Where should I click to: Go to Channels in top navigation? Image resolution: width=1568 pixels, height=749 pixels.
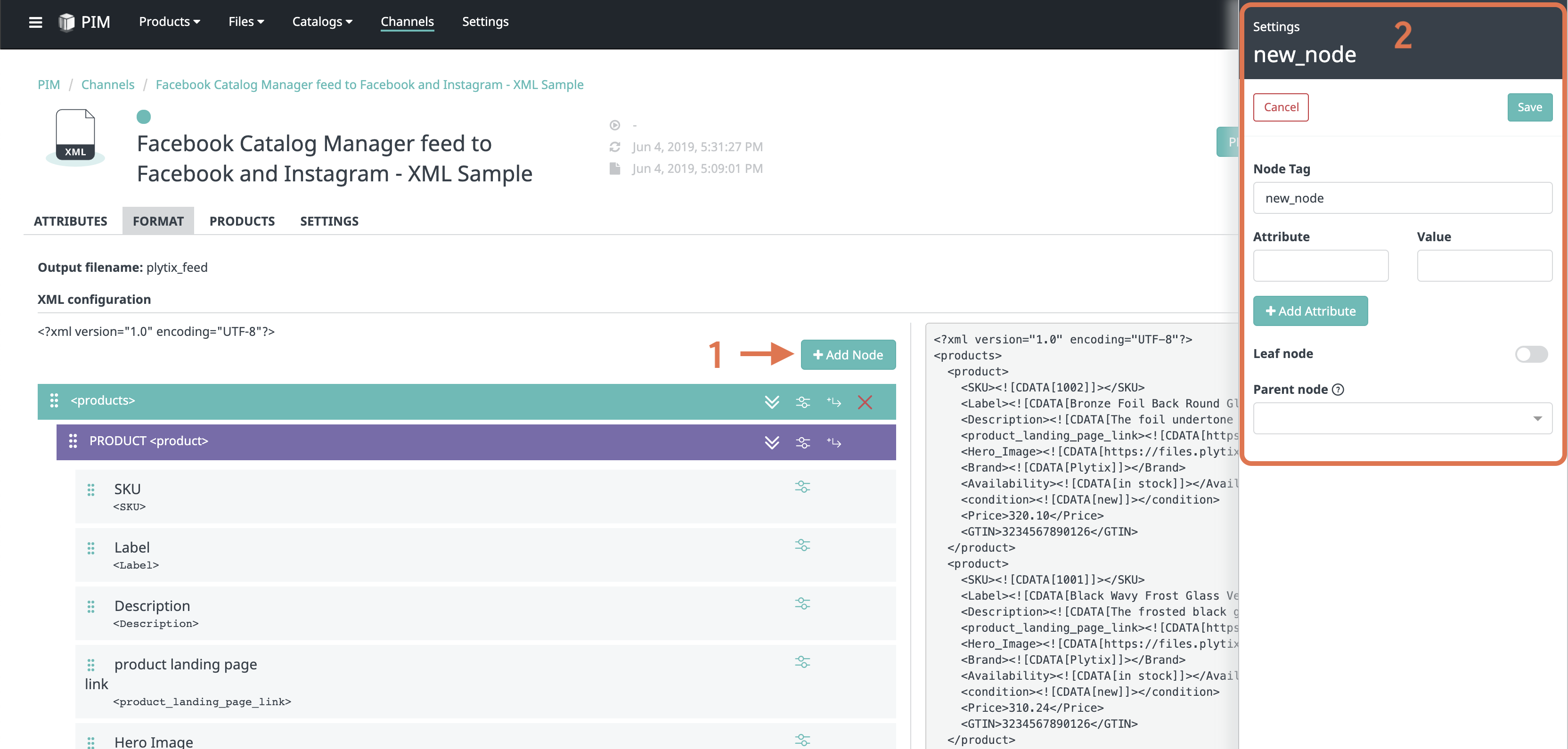[407, 22]
